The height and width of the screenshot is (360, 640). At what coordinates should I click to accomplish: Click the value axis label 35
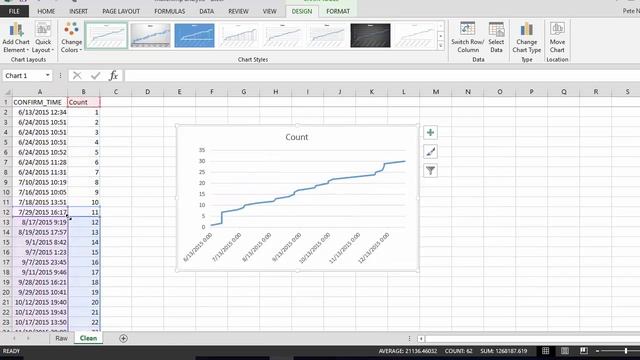(202, 150)
